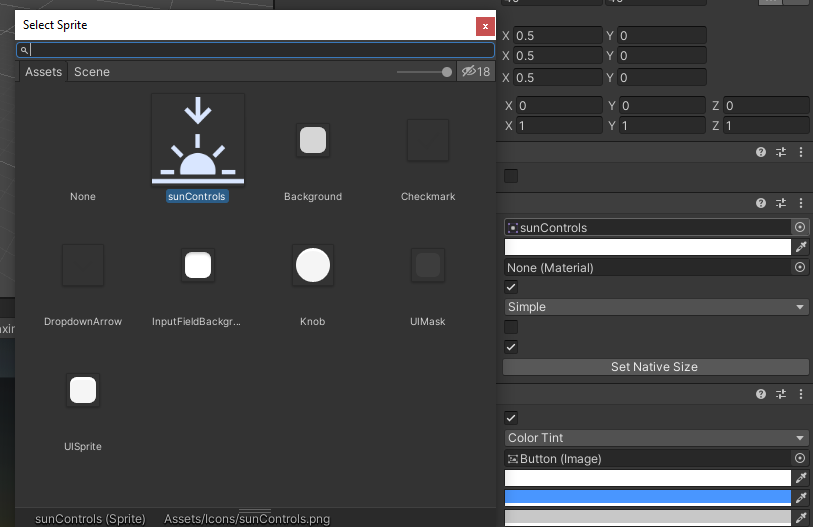
Task: Disable the checkbox above the Simple dropdown
Action: coord(512,287)
